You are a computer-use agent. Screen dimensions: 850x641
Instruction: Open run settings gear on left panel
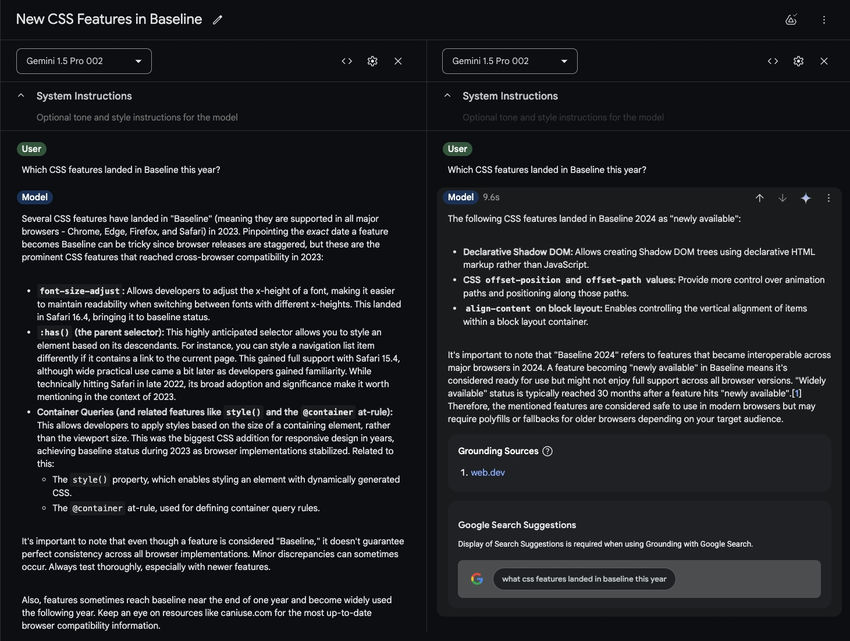(x=372, y=61)
